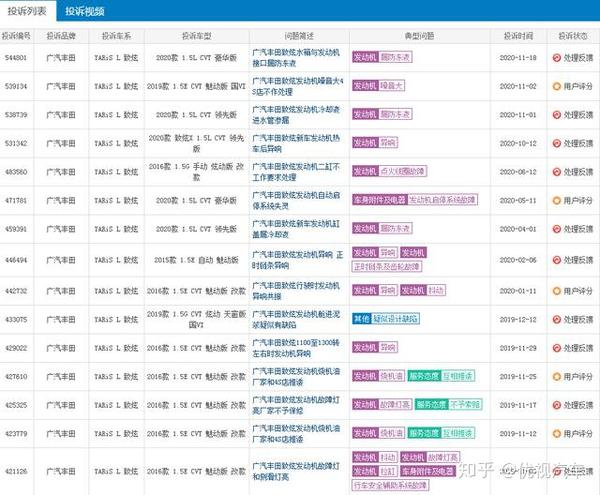Click date cell 2019-12-12
Screen dimensions: 600x495
(x=518, y=319)
